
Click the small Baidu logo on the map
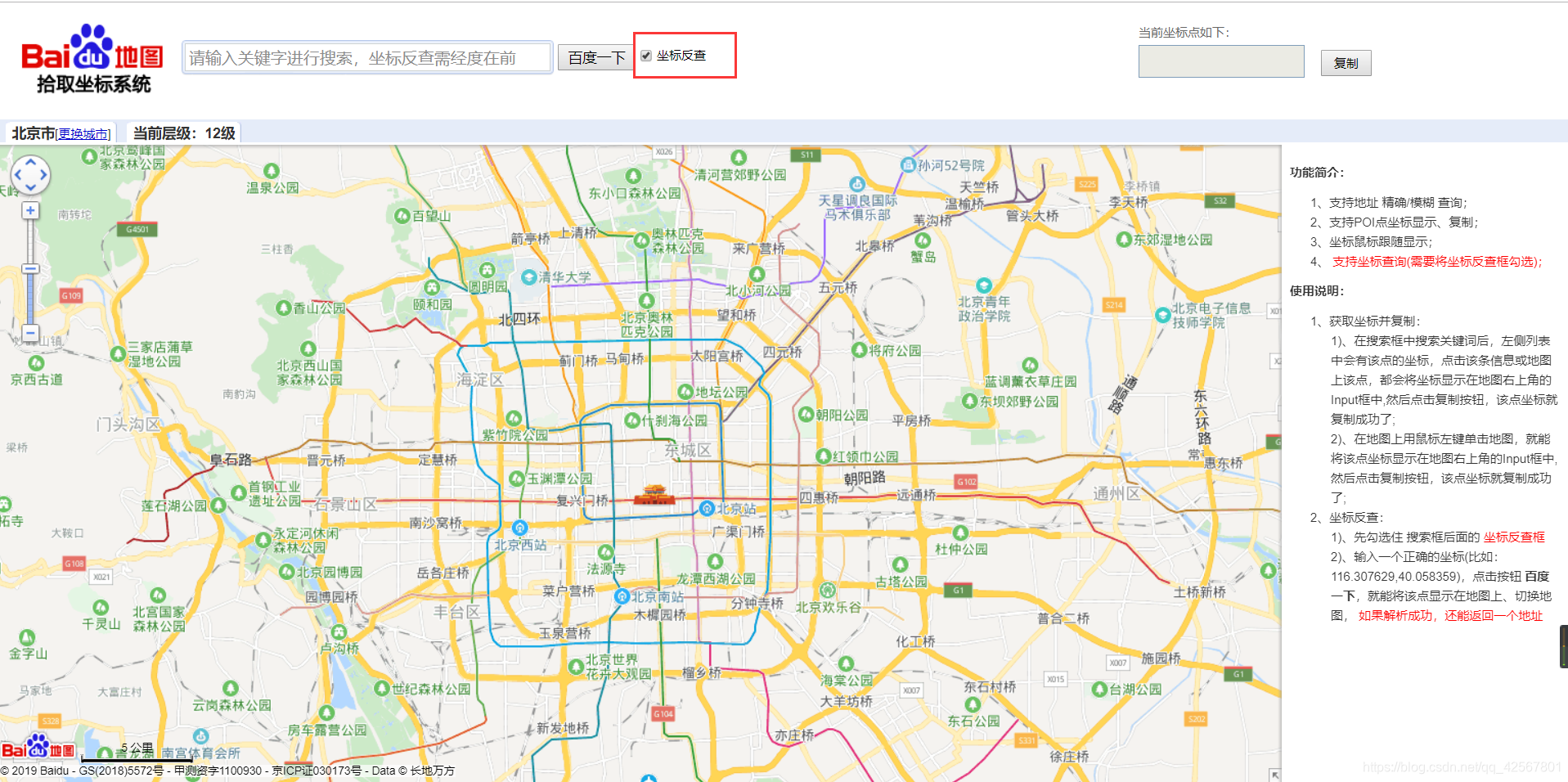(x=38, y=748)
